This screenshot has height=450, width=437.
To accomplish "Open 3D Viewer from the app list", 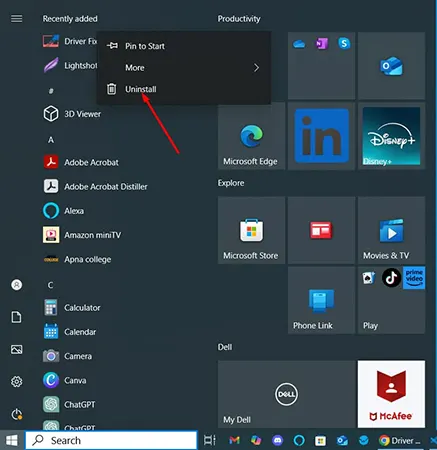I will click(x=72, y=114).
